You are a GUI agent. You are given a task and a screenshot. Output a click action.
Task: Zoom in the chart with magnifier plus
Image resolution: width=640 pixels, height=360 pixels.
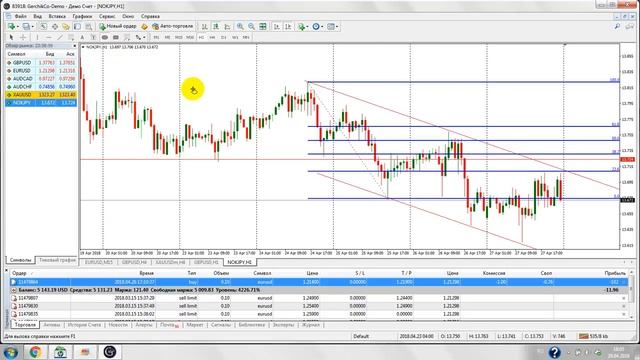(240, 27)
